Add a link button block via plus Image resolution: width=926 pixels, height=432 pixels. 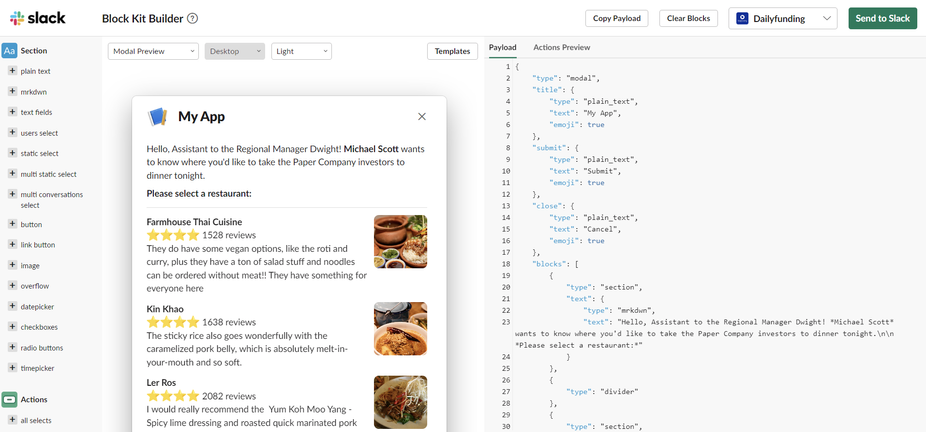click(x=12, y=244)
